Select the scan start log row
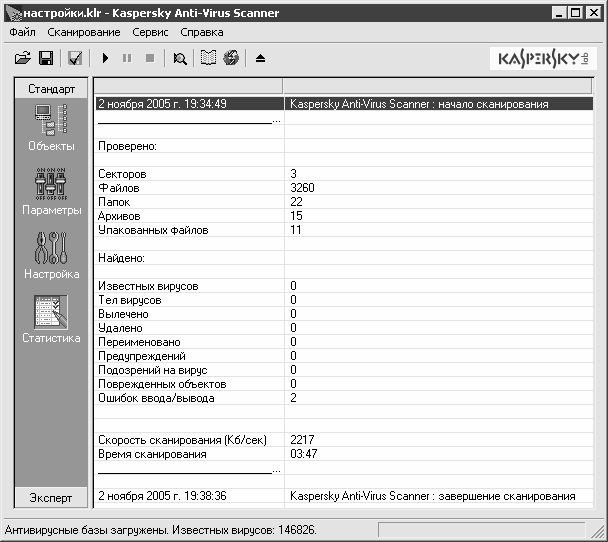The image size is (608, 542). click(x=340, y=103)
